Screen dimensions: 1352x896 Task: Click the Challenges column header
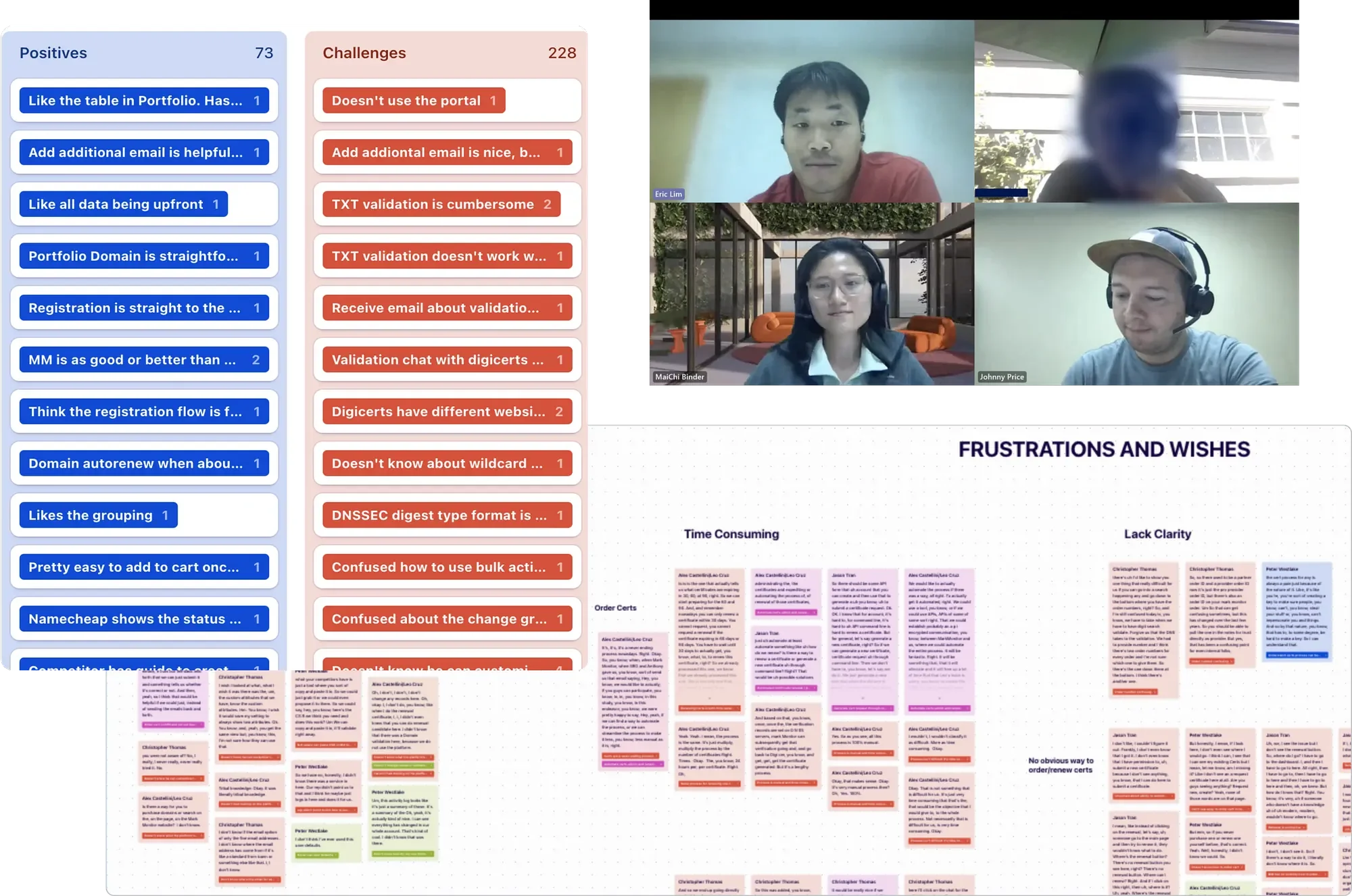tap(364, 53)
